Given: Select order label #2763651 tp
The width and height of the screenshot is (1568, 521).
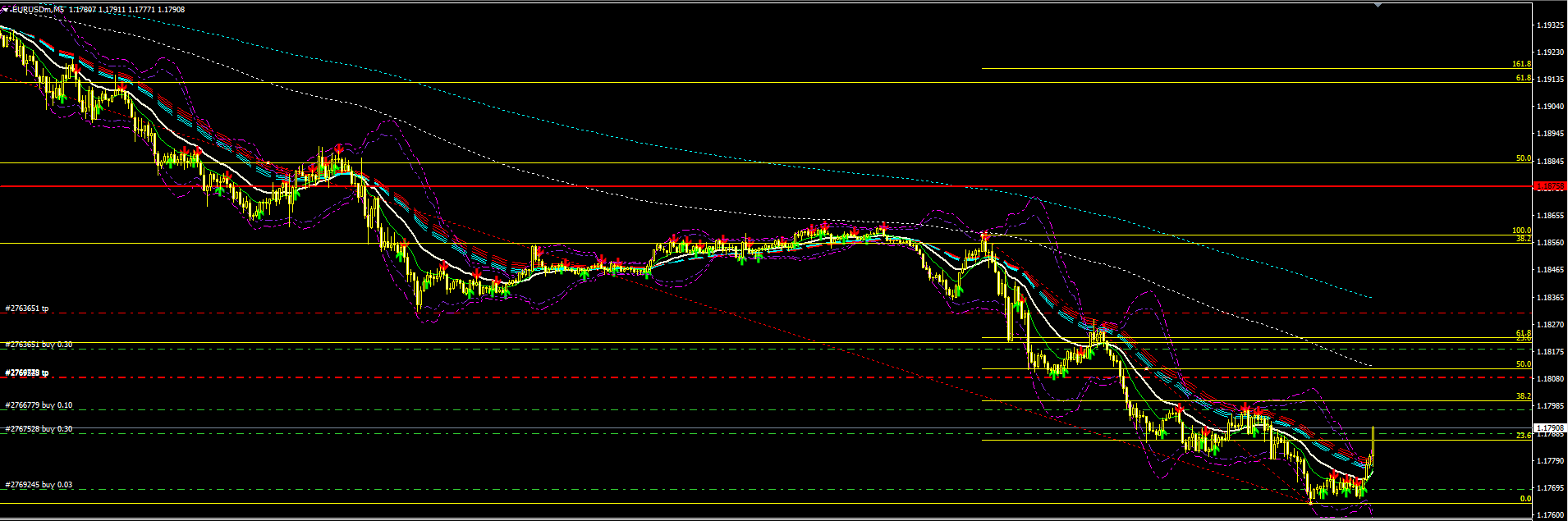Looking at the screenshot, I should point(27,308).
